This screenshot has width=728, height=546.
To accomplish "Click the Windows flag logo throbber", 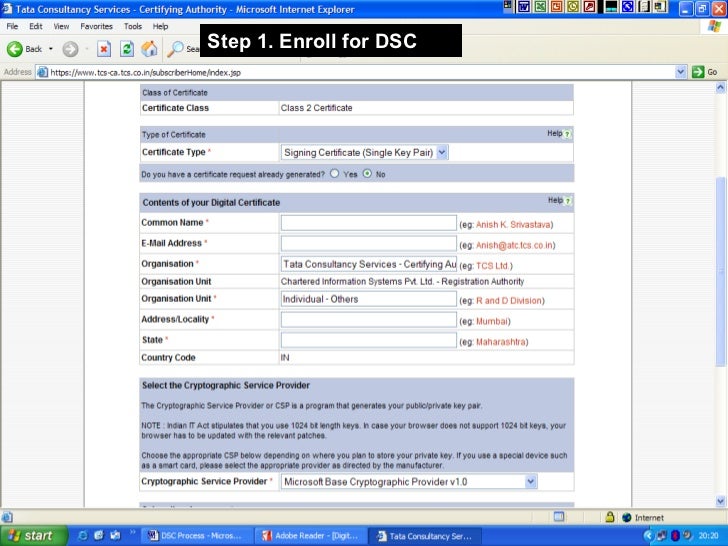I will 714,26.
